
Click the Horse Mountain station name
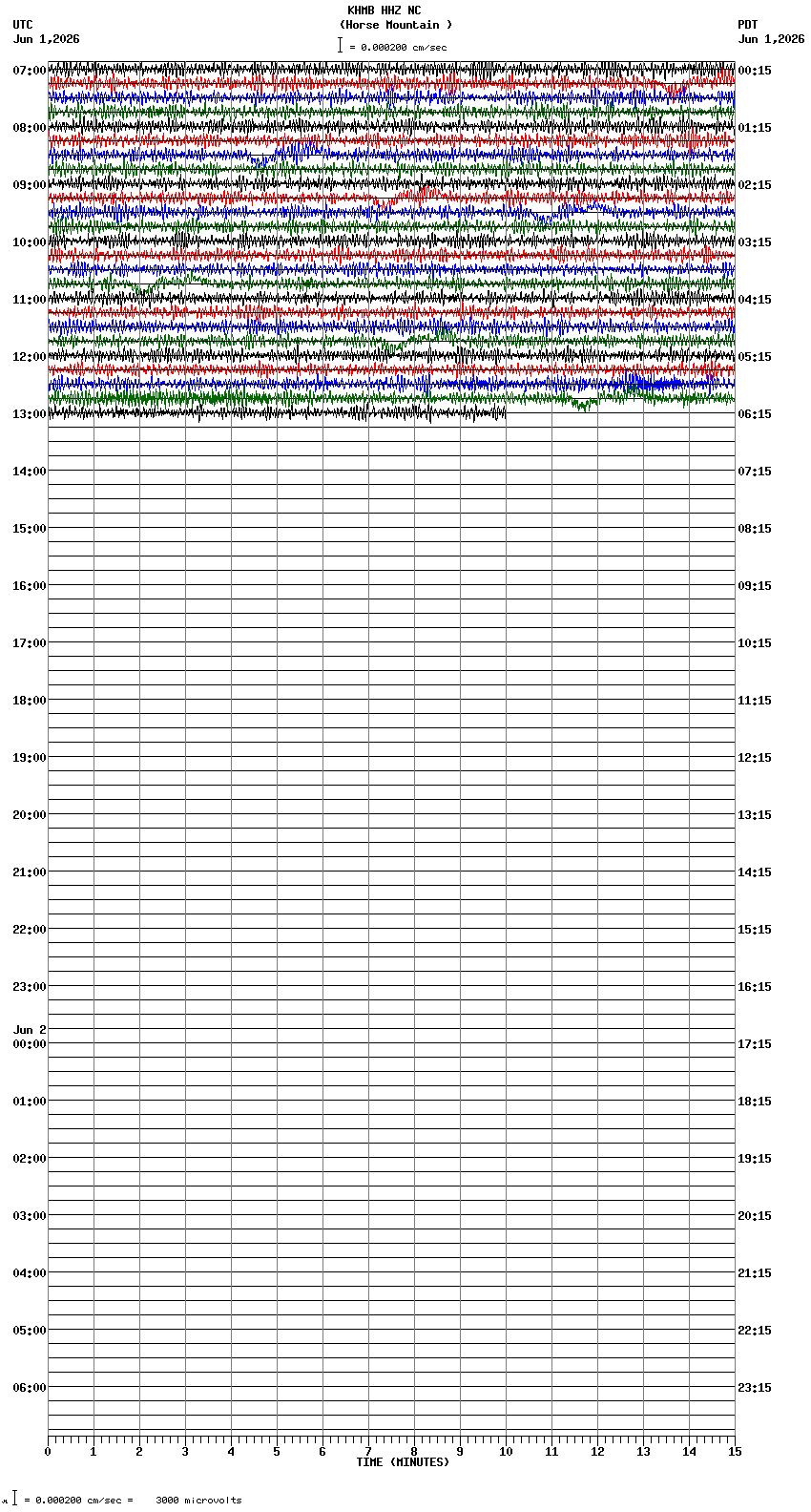coord(396,25)
